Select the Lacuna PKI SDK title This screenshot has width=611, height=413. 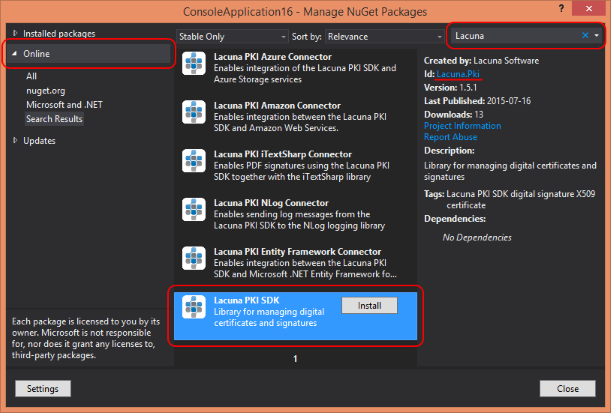click(x=246, y=300)
